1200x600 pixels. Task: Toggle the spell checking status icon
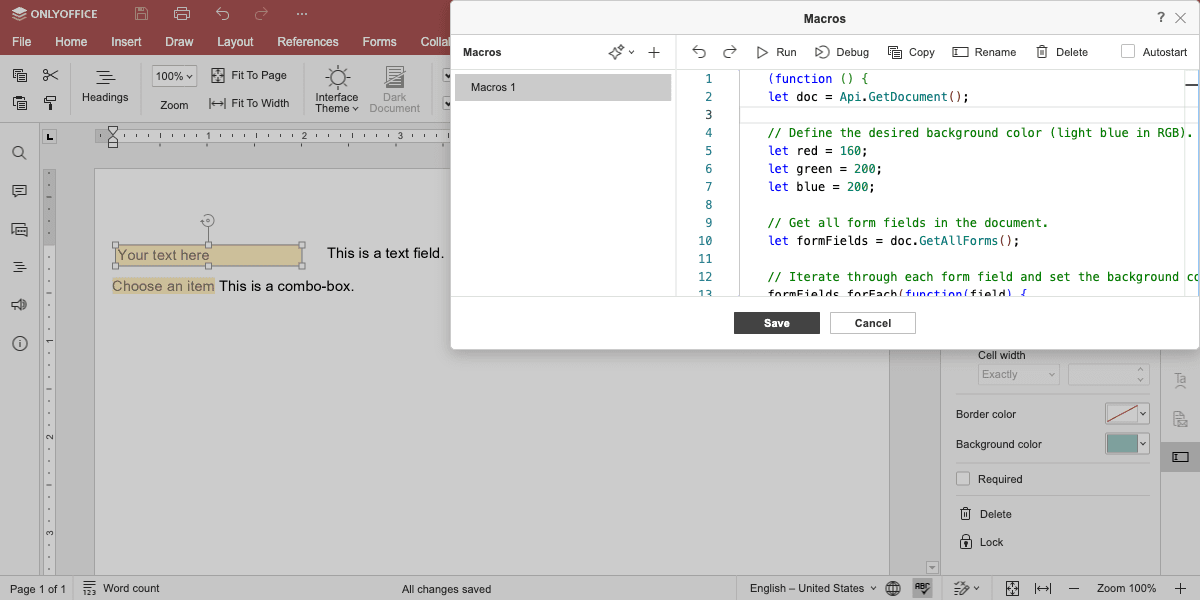(922, 588)
